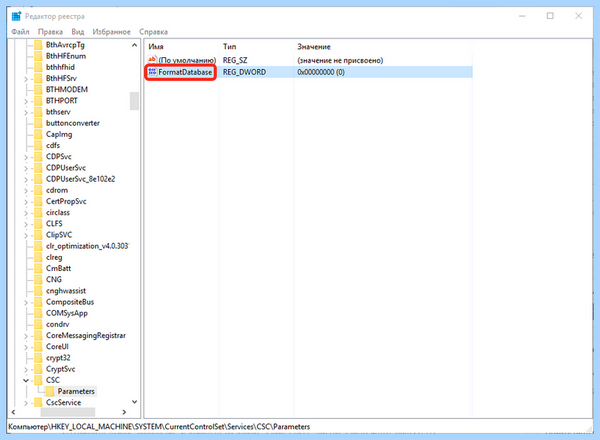Open the Правка menu
The image size is (600, 440).
click(x=50, y=32)
